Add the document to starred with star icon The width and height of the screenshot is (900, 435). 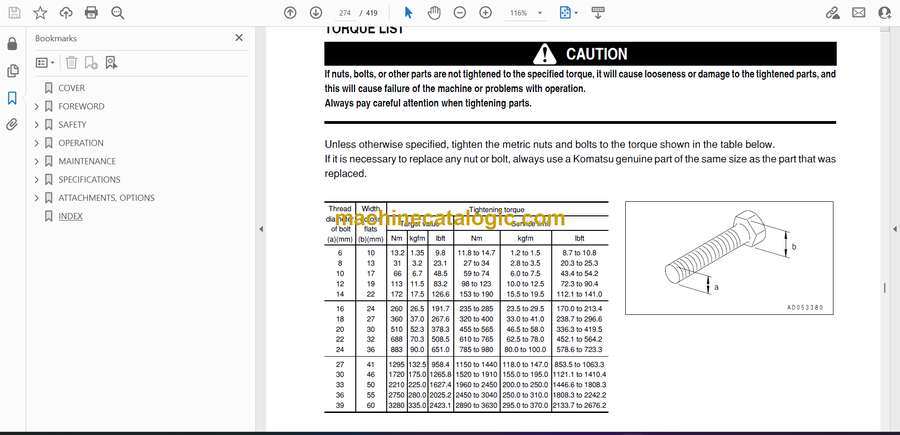point(40,13)
